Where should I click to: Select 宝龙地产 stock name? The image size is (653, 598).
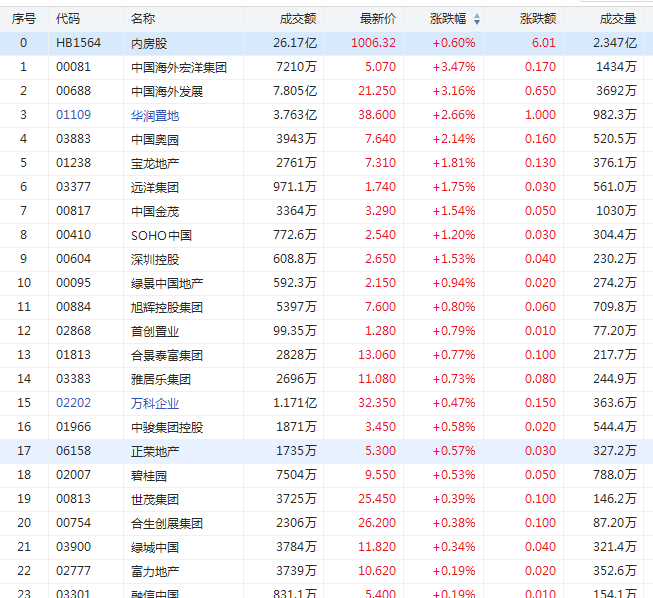click(155, 163)
